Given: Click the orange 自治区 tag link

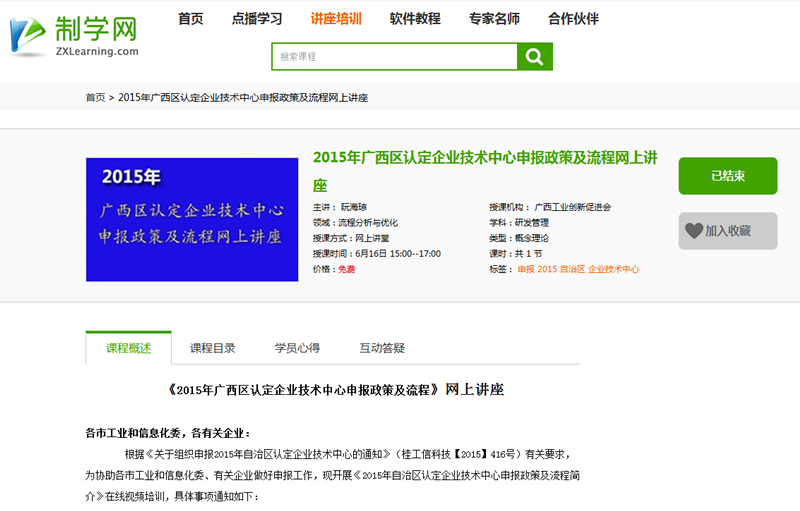Looking at the screenshot, I should [x=572, y=269].
